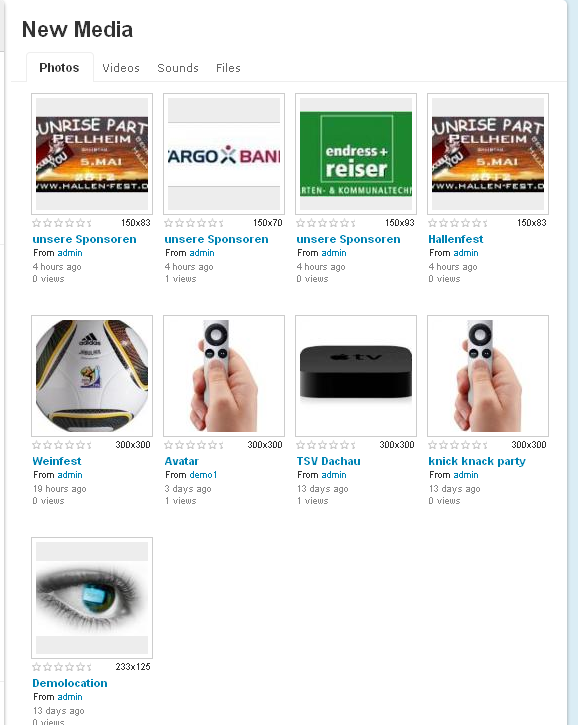The height and width of the screenshot is (725, 578).
Task: Open the Hallenfest title link
Action: (455, 239)
